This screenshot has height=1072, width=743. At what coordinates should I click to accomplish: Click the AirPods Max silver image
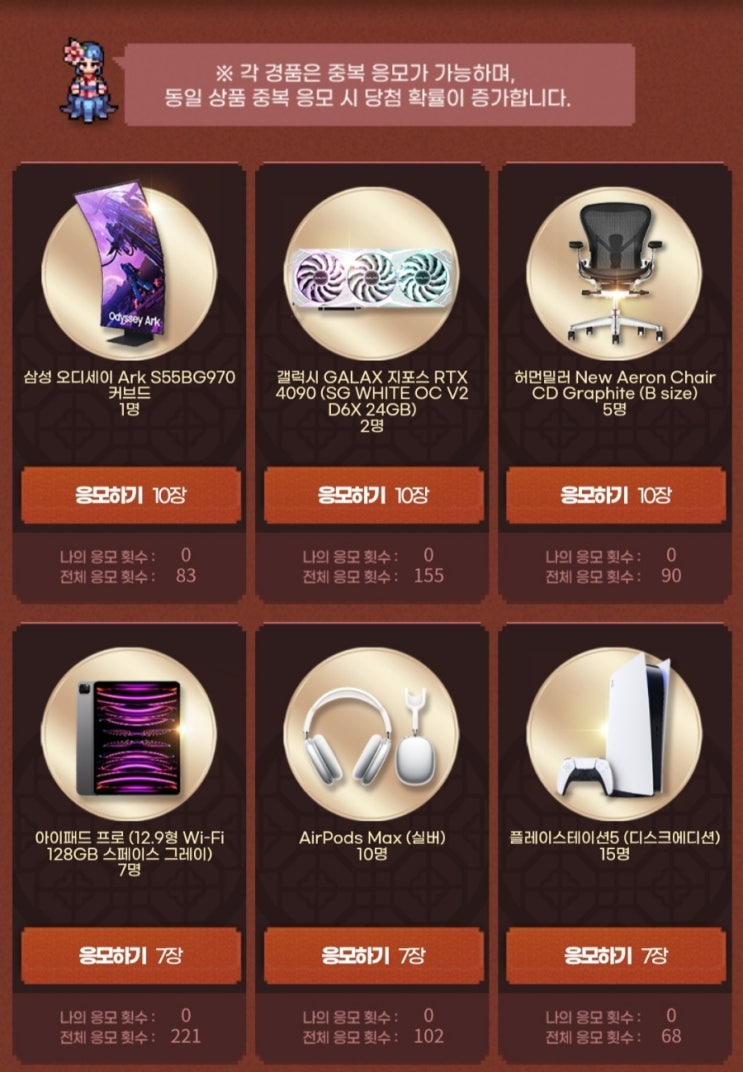point(370,736)
